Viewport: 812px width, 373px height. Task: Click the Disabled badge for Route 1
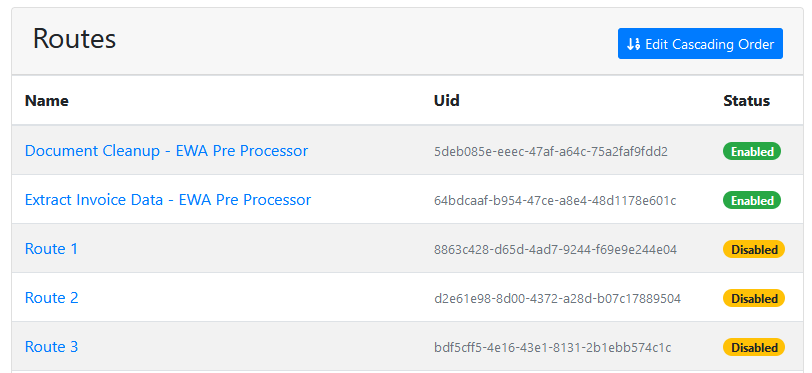click(x=754, y=249)
